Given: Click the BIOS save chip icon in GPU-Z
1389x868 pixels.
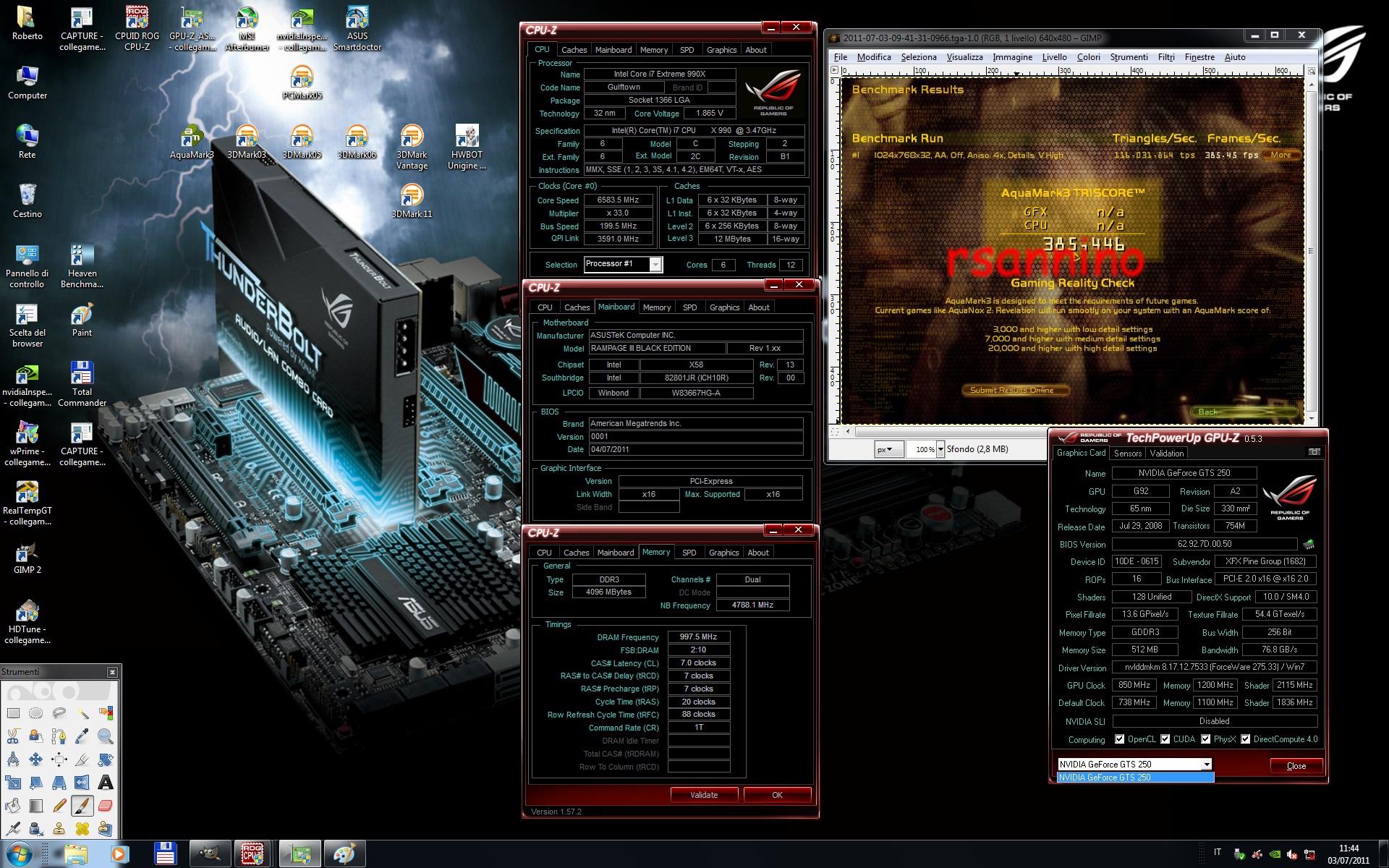Looking at the screenshot, I should [x=1309, y=544].
